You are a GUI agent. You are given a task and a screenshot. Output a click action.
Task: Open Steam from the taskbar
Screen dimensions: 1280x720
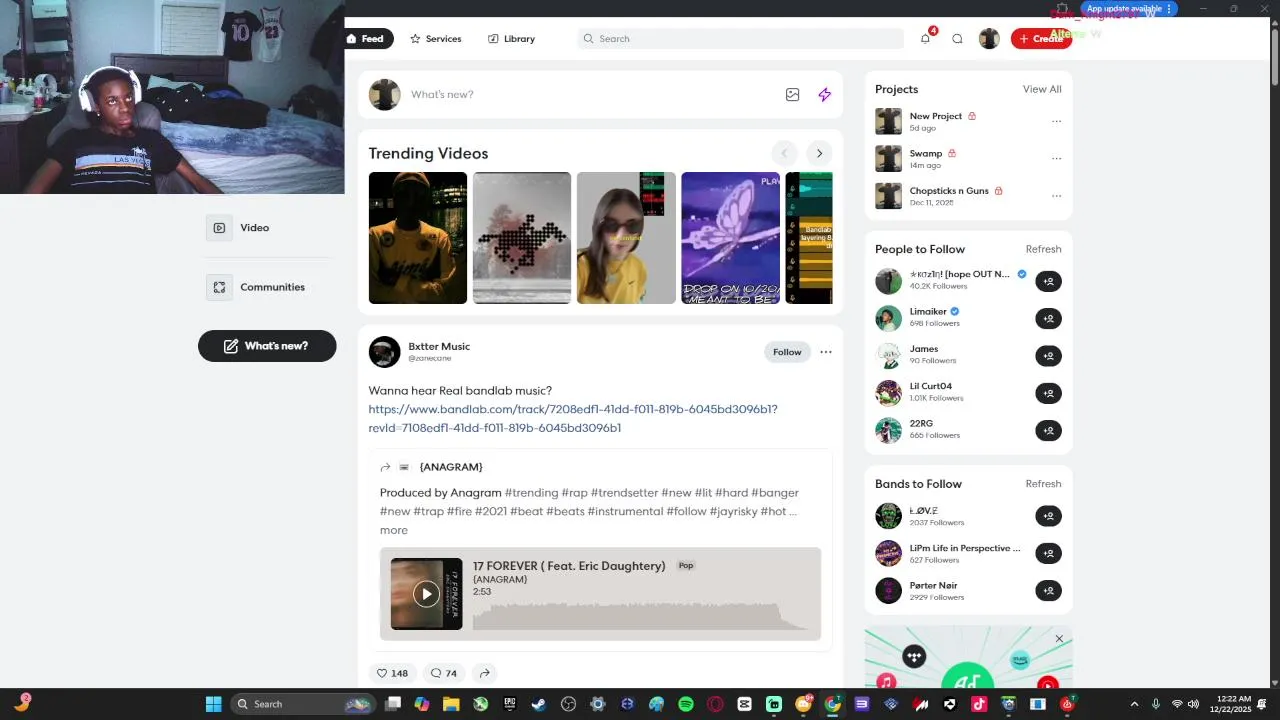click(x=539, y=704)
